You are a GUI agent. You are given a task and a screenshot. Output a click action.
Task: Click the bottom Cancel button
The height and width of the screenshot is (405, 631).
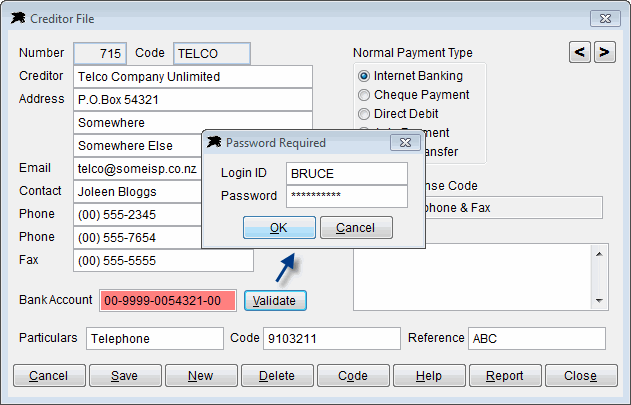49,376
